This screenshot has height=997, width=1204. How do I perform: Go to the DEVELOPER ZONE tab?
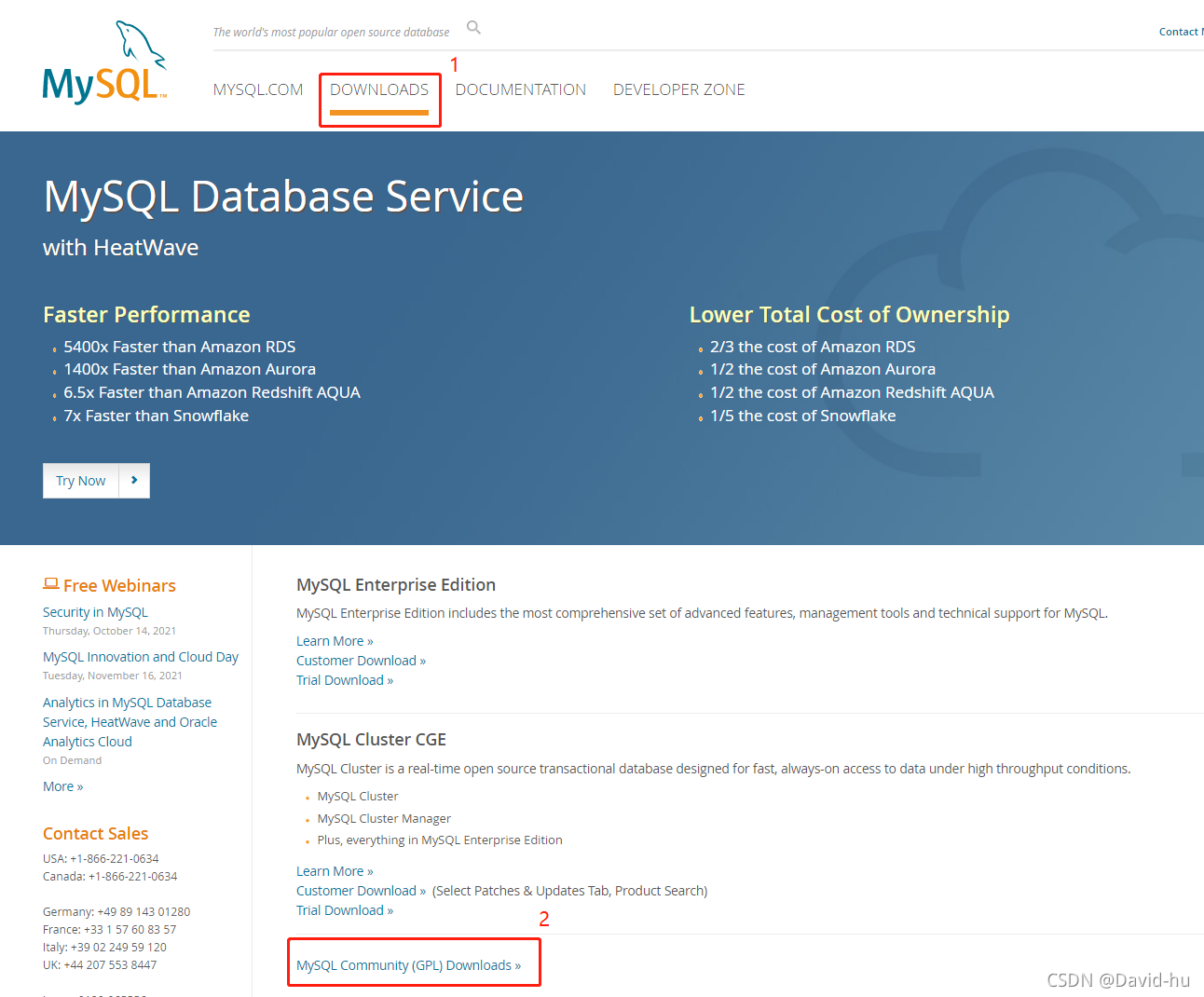point(679,89)
